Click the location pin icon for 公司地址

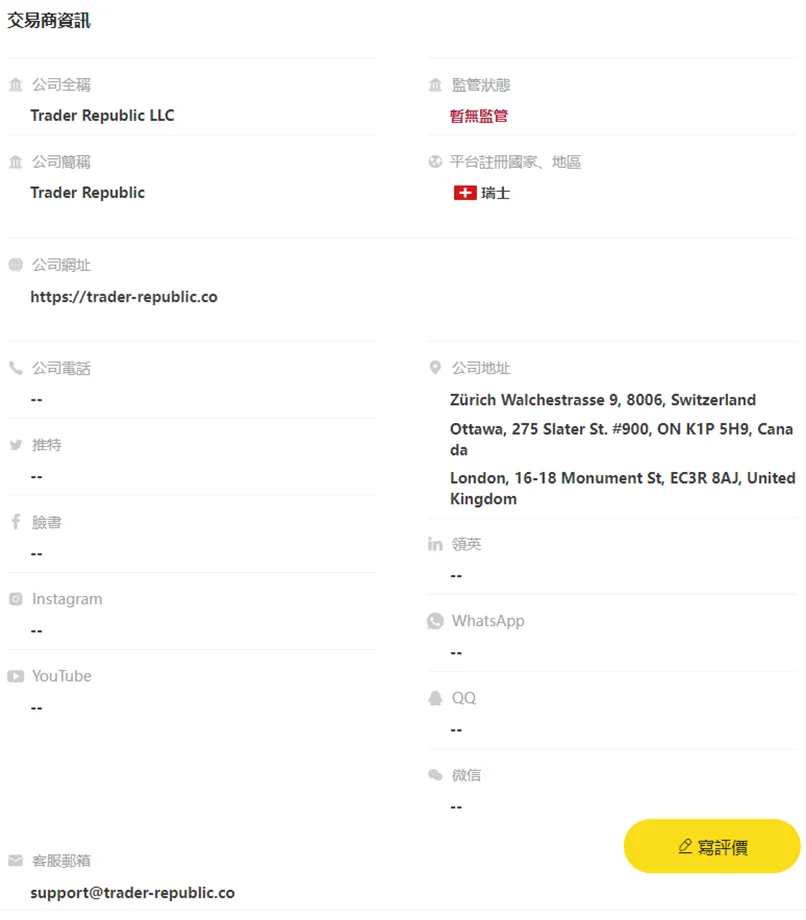click(435, 368)
